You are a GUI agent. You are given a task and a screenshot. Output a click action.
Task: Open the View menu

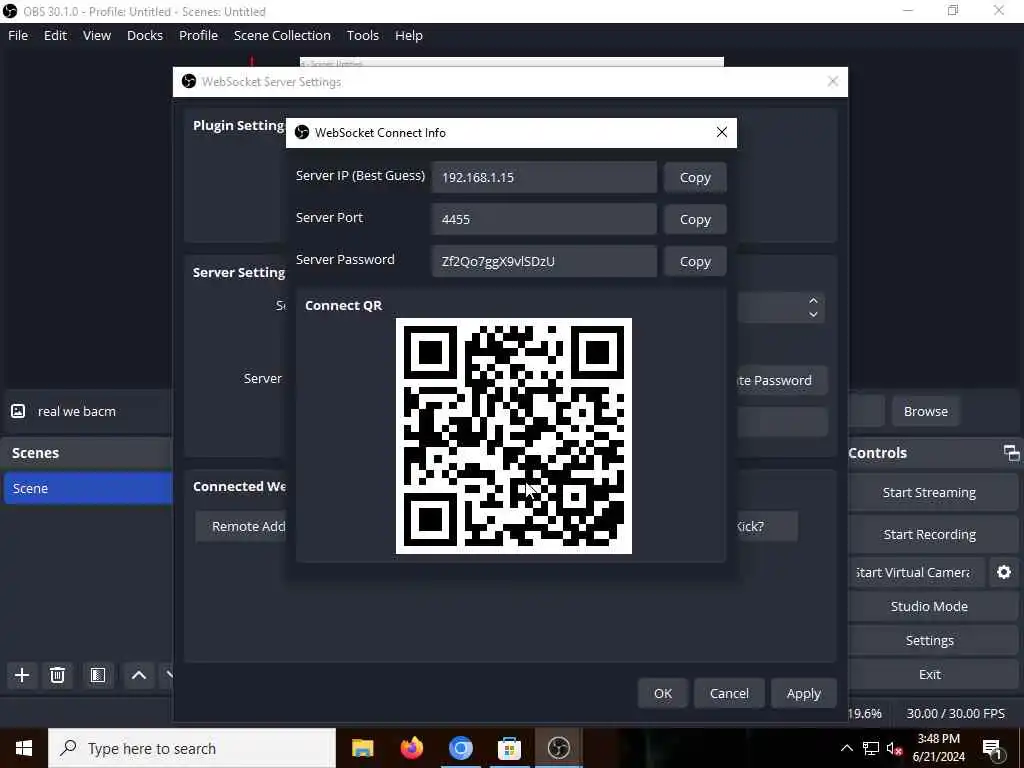coord(97,35)
